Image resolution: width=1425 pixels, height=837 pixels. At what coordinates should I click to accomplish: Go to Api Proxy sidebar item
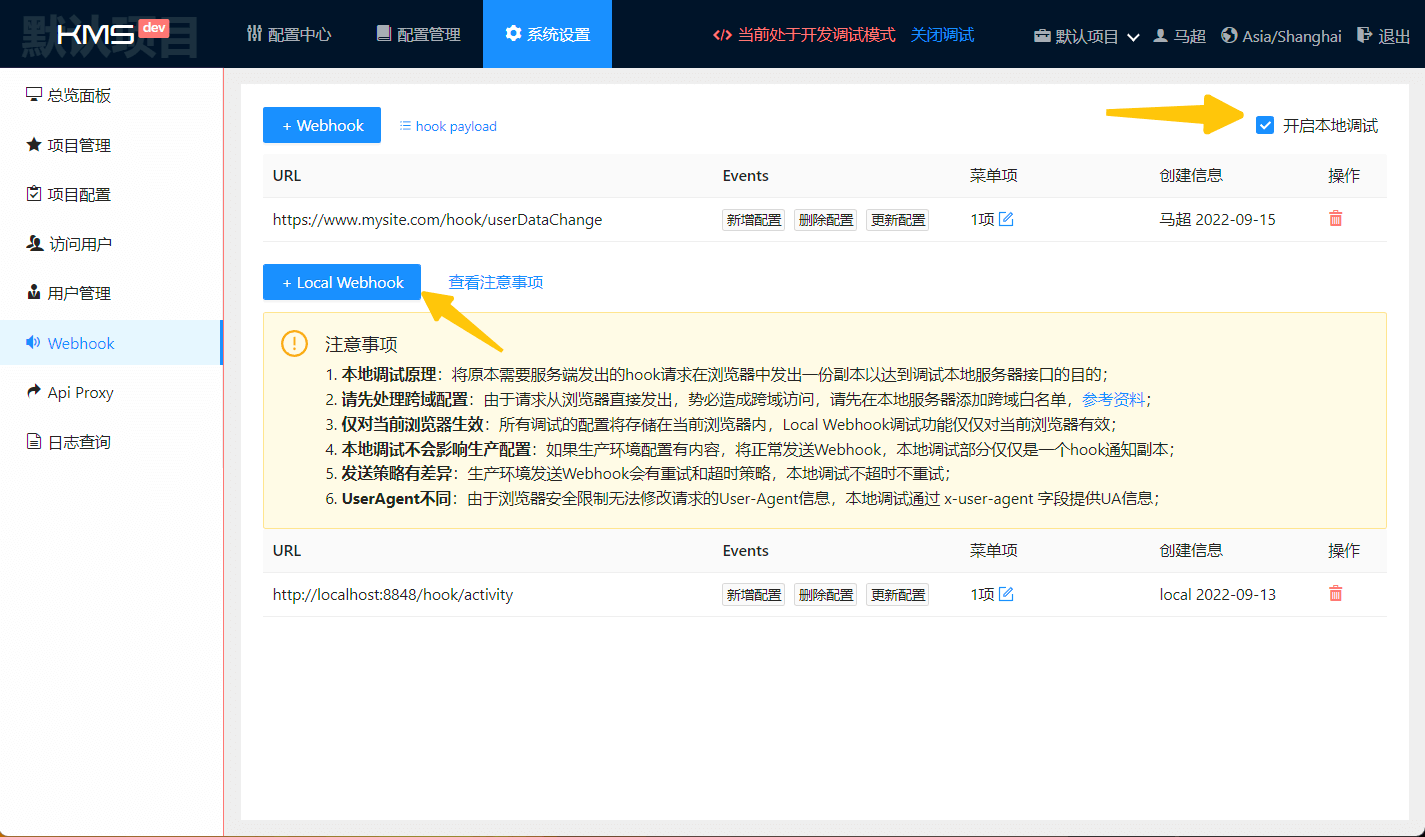tap(80, 392)
